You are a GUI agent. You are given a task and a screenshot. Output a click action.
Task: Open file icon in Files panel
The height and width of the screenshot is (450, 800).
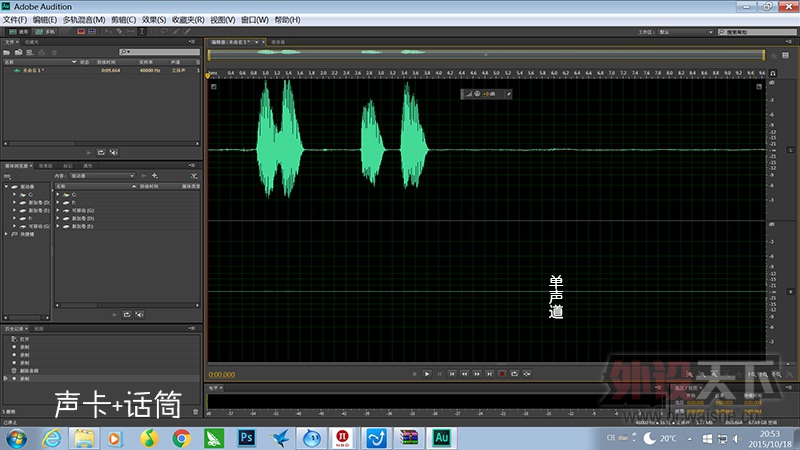pos(7,52)
